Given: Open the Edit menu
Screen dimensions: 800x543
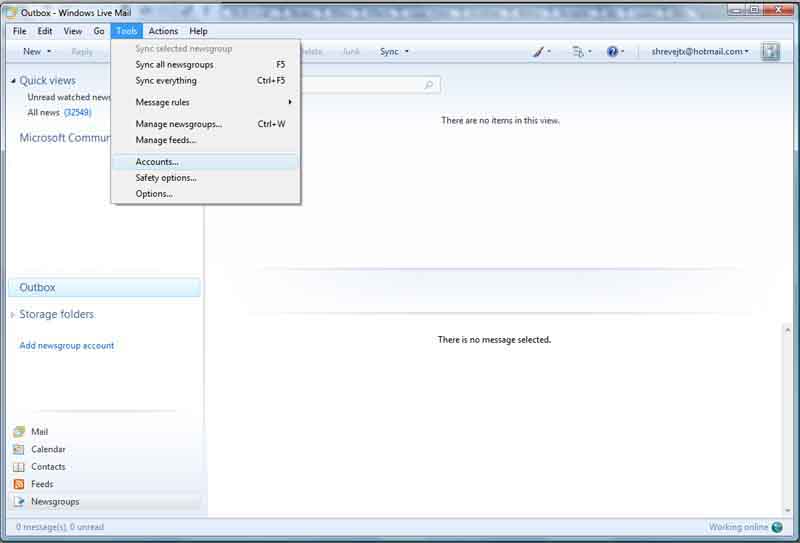Looking at the screenshot, I should pyautogui.click(x=45, y=31).
